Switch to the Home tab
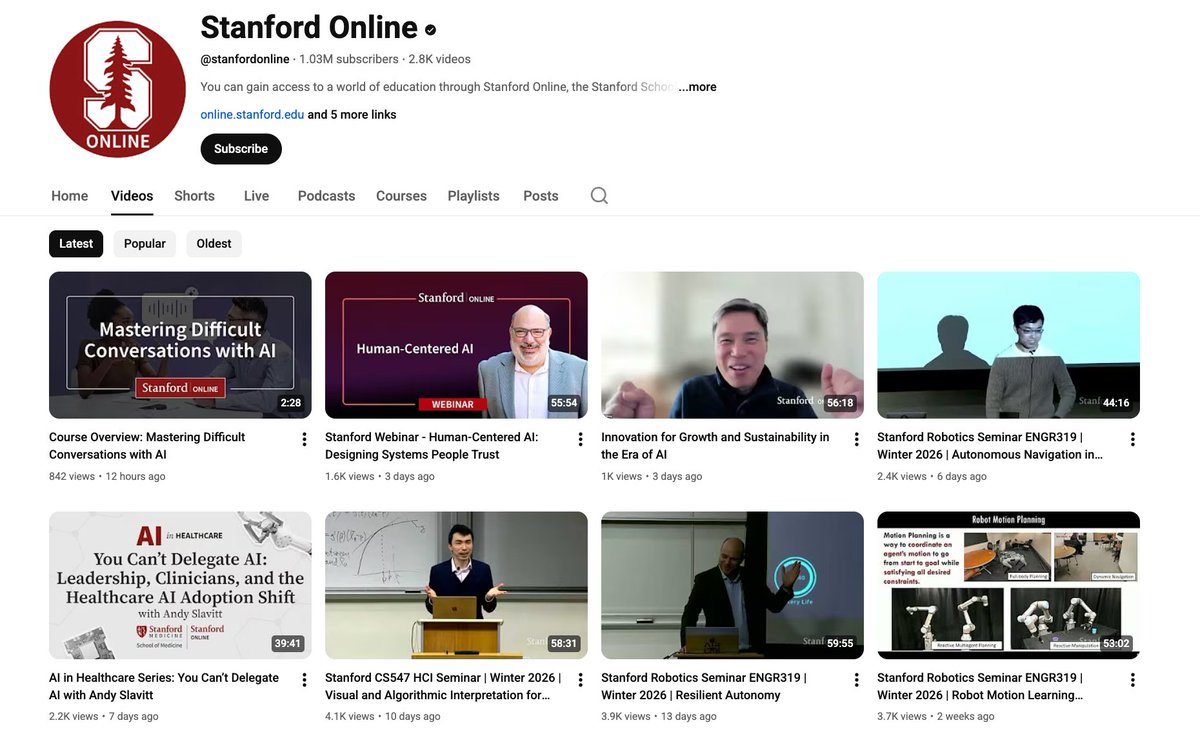 click(70, 196)
